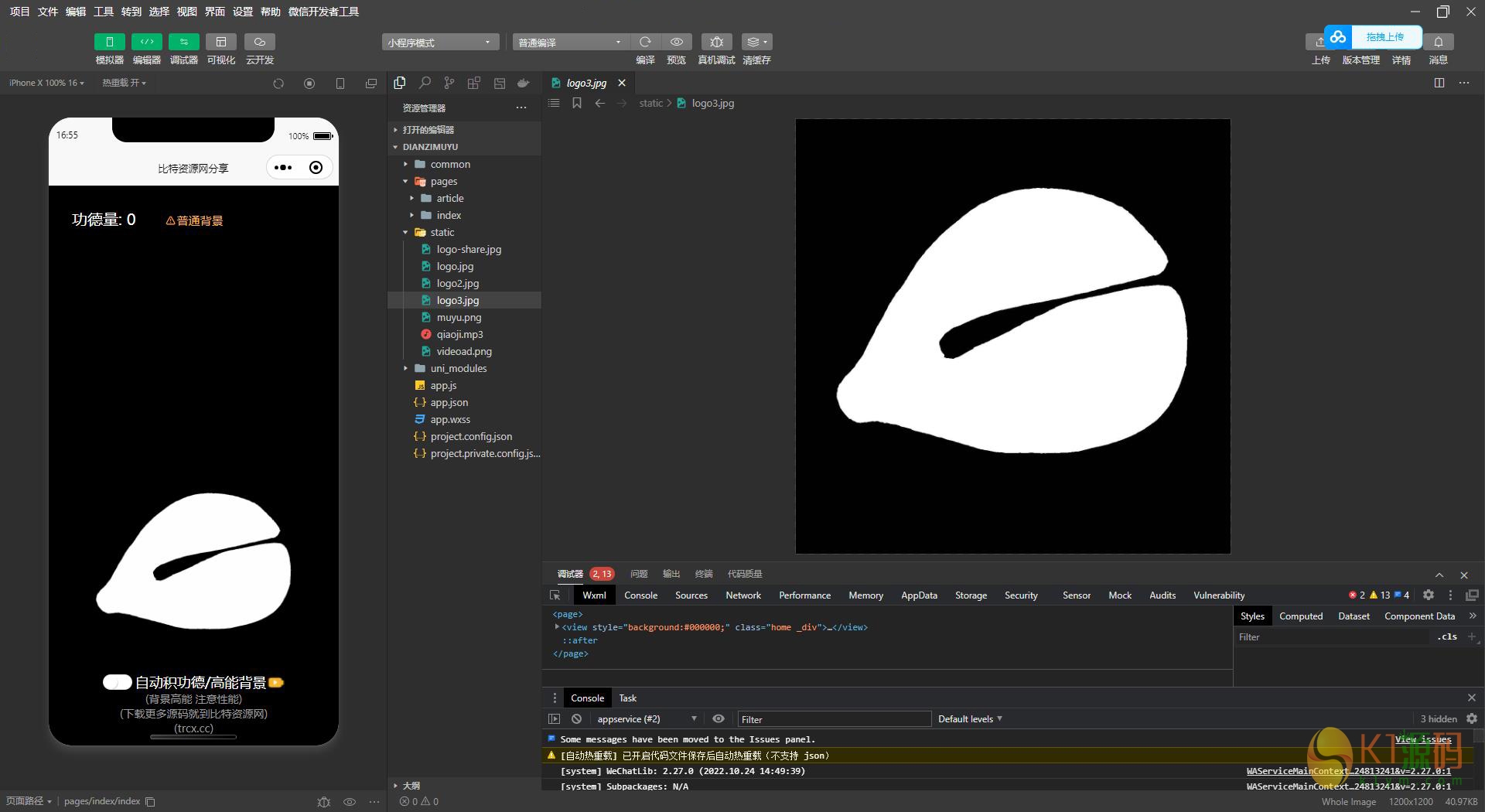Screen dimensions: 1485x812
Task: Open the 工具 menu in menu bar
Action: point(103,12)
